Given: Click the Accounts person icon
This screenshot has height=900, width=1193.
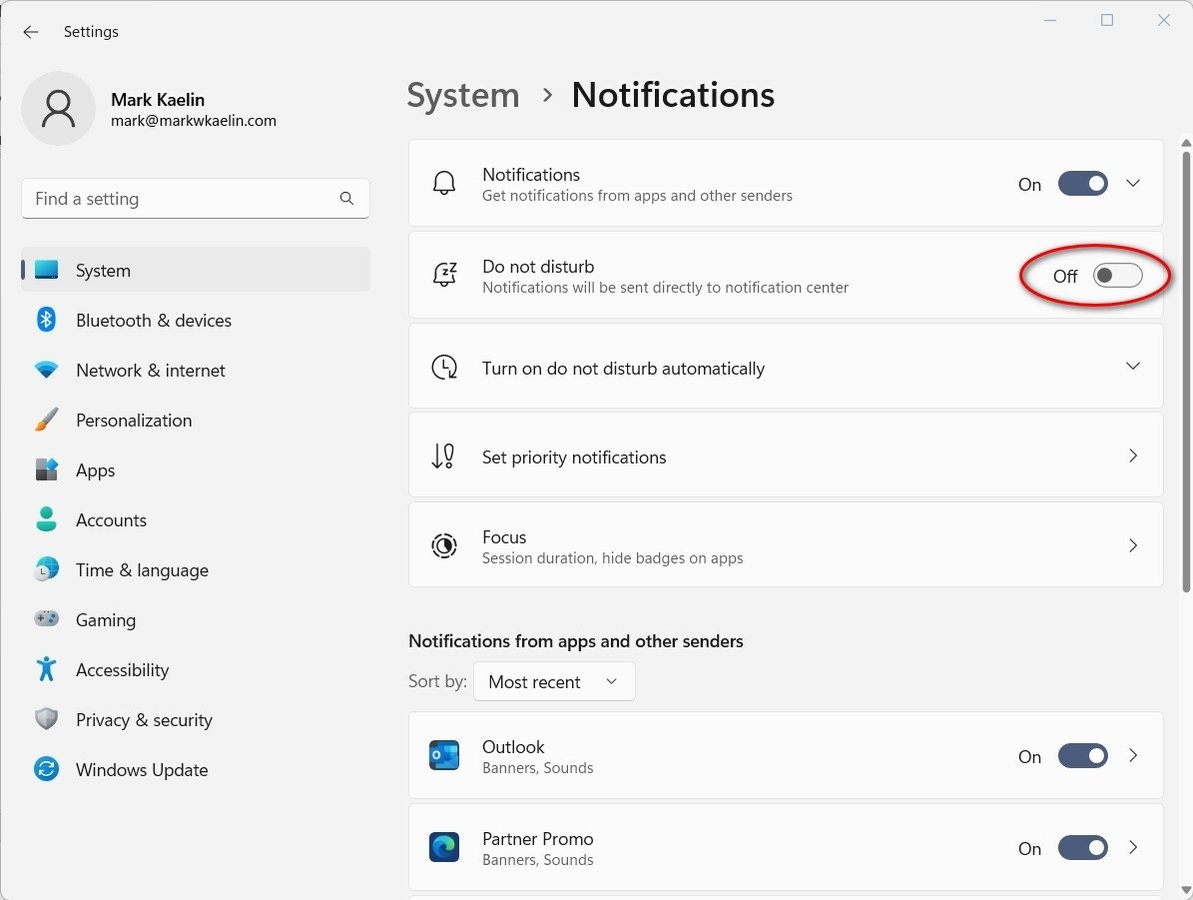Looking at the screenshot, I should 46,520.
